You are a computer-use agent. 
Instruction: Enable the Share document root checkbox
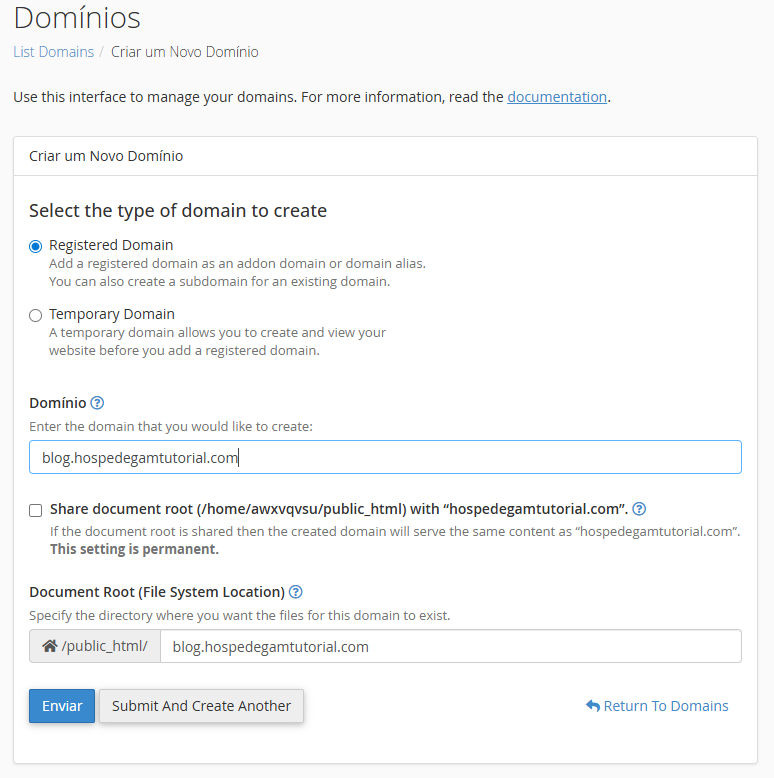[36, 509]
